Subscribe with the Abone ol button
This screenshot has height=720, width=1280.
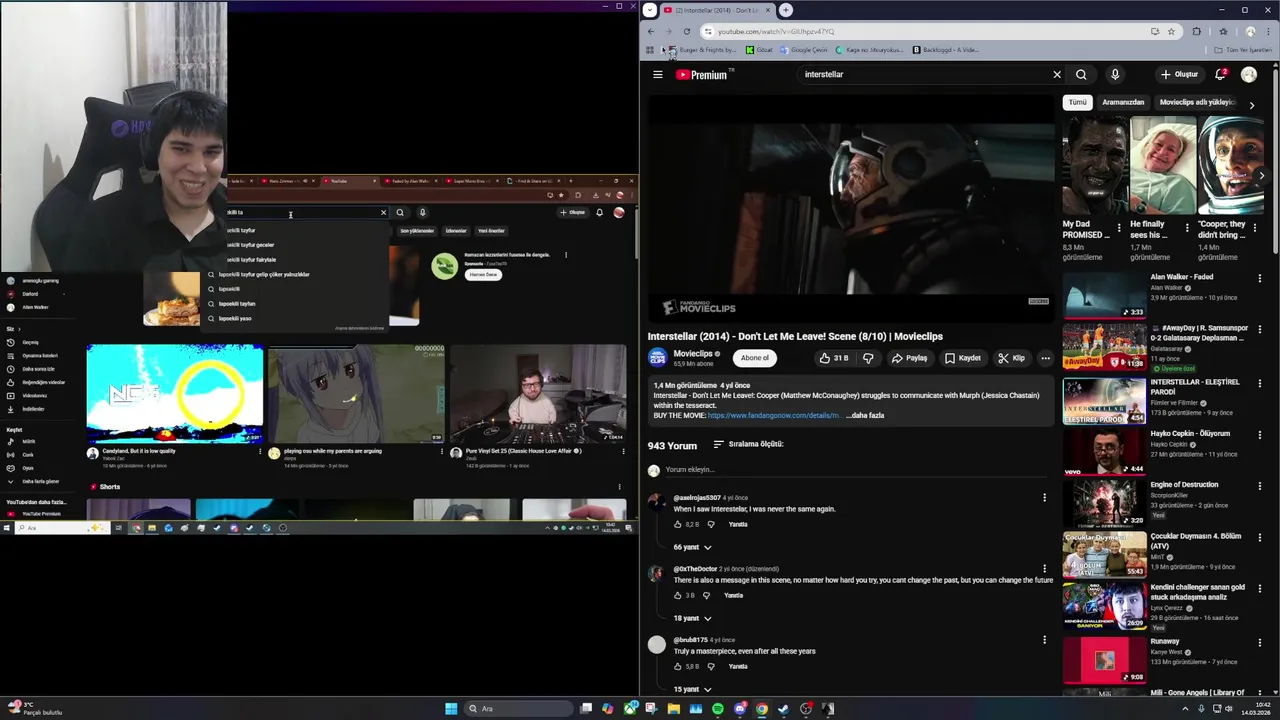click(x=755, y=358)
